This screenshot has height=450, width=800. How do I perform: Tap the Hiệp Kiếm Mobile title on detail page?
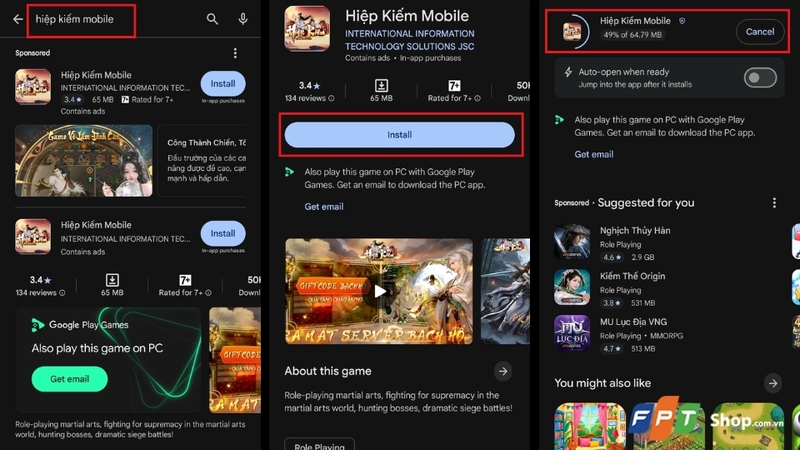(x=407, y=16)
